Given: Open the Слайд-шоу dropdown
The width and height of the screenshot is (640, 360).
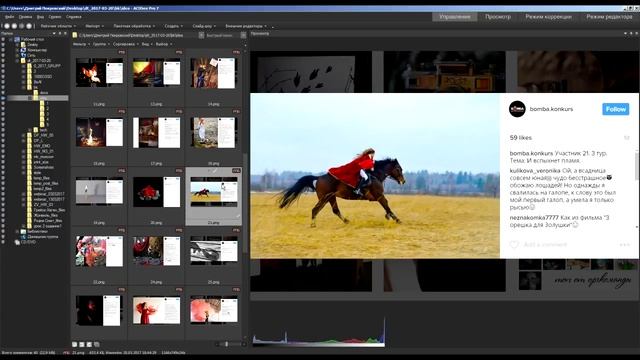Looking at the screenshot, I should point(204,26).
